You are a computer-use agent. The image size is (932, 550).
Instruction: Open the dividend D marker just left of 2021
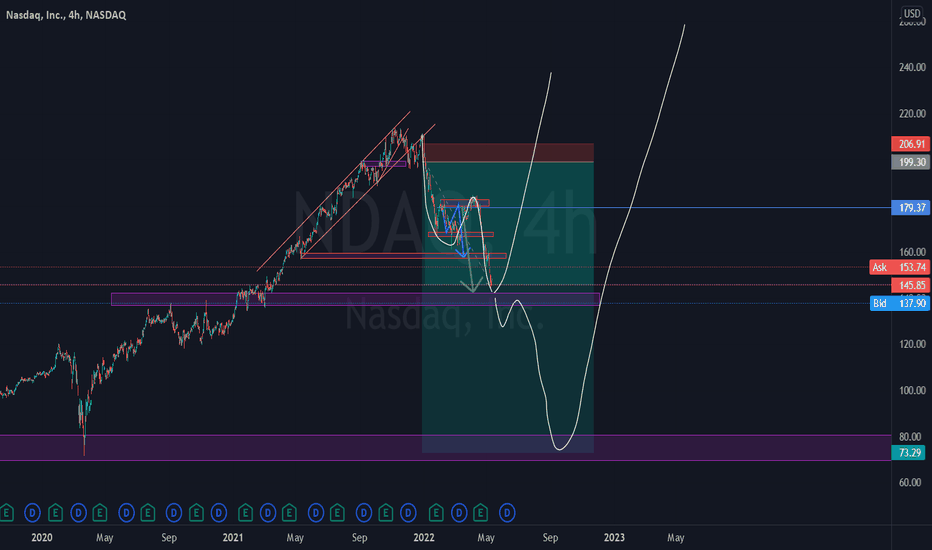click(x=219, y=513)
